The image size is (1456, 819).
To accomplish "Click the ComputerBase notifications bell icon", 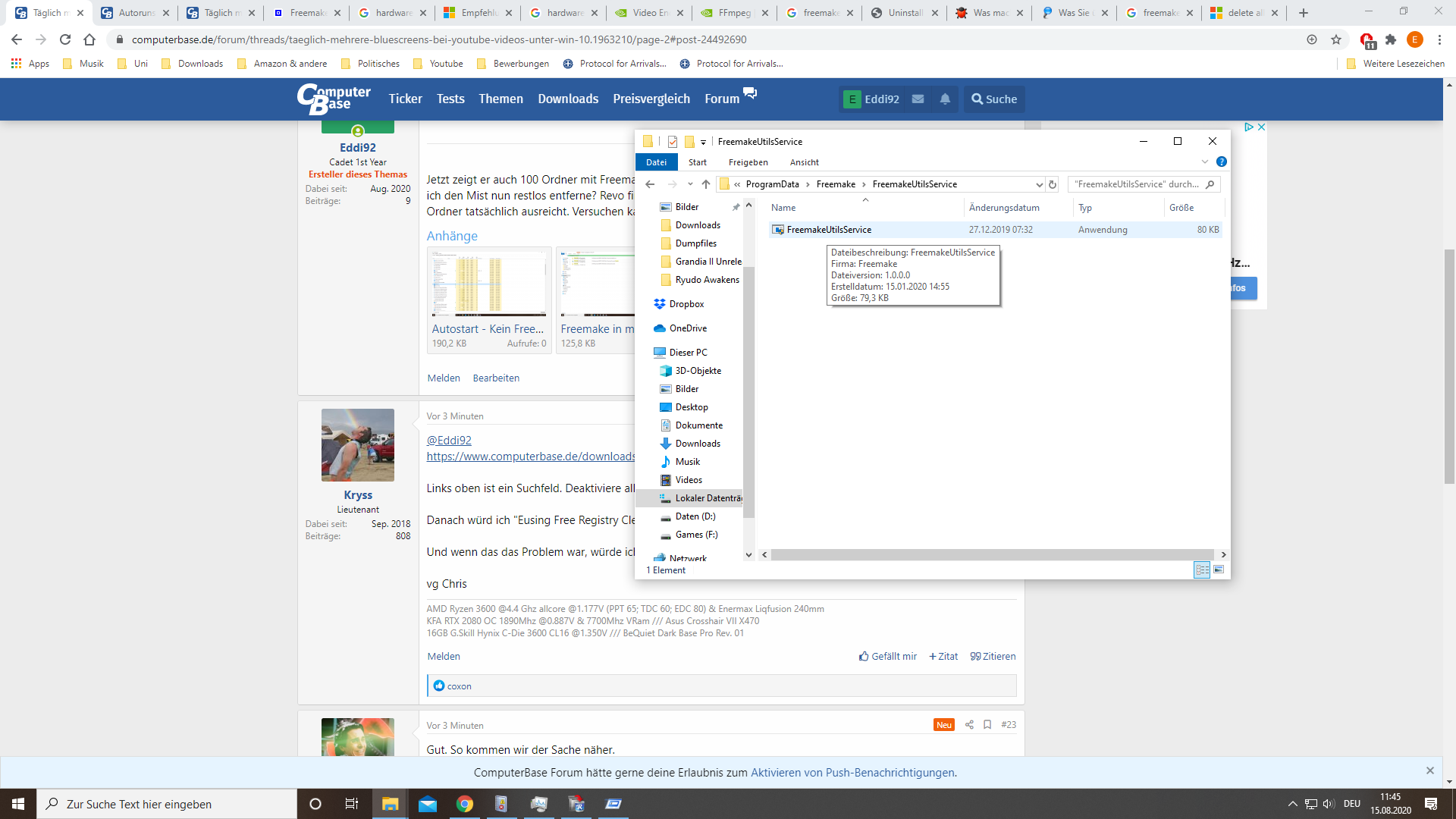I will pyautogui.click(x=945, y=99).
